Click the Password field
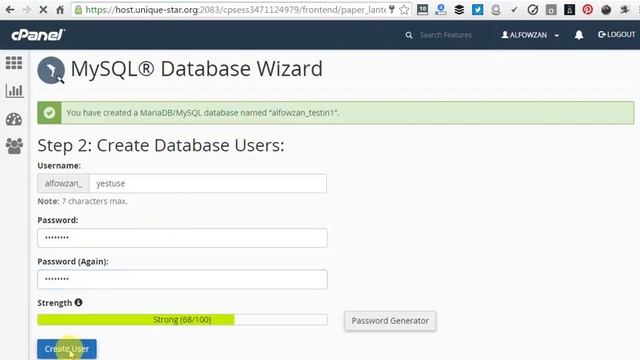Viewport: 640px width, 360px height. (182, 238)
